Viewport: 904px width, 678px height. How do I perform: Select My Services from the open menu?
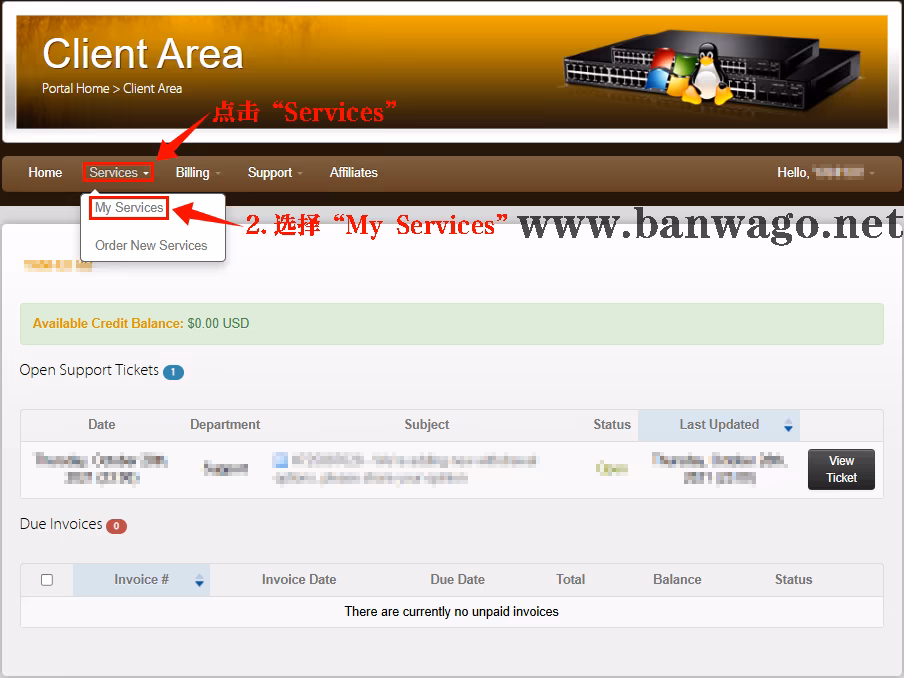[128, 207]
